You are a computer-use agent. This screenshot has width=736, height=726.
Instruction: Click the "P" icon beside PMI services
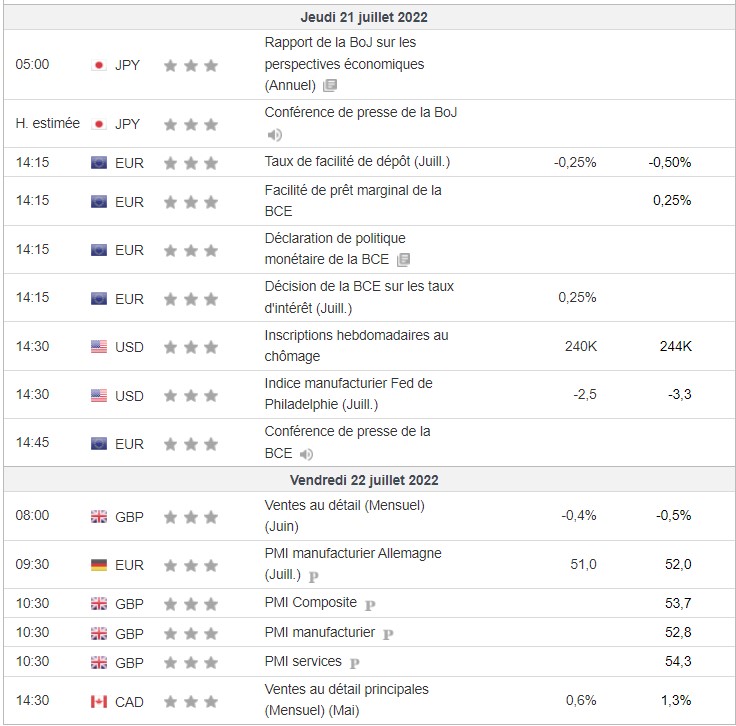(355, 662)
